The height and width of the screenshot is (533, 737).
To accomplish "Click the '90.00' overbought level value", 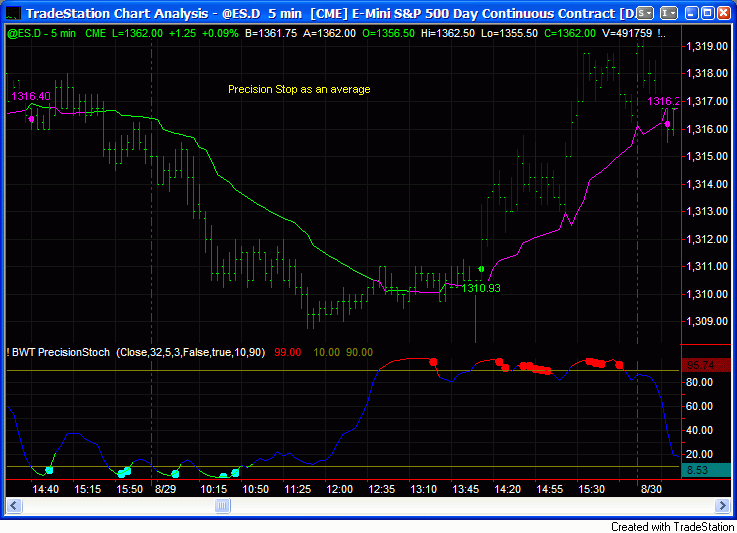I will [x=360, y=352].
